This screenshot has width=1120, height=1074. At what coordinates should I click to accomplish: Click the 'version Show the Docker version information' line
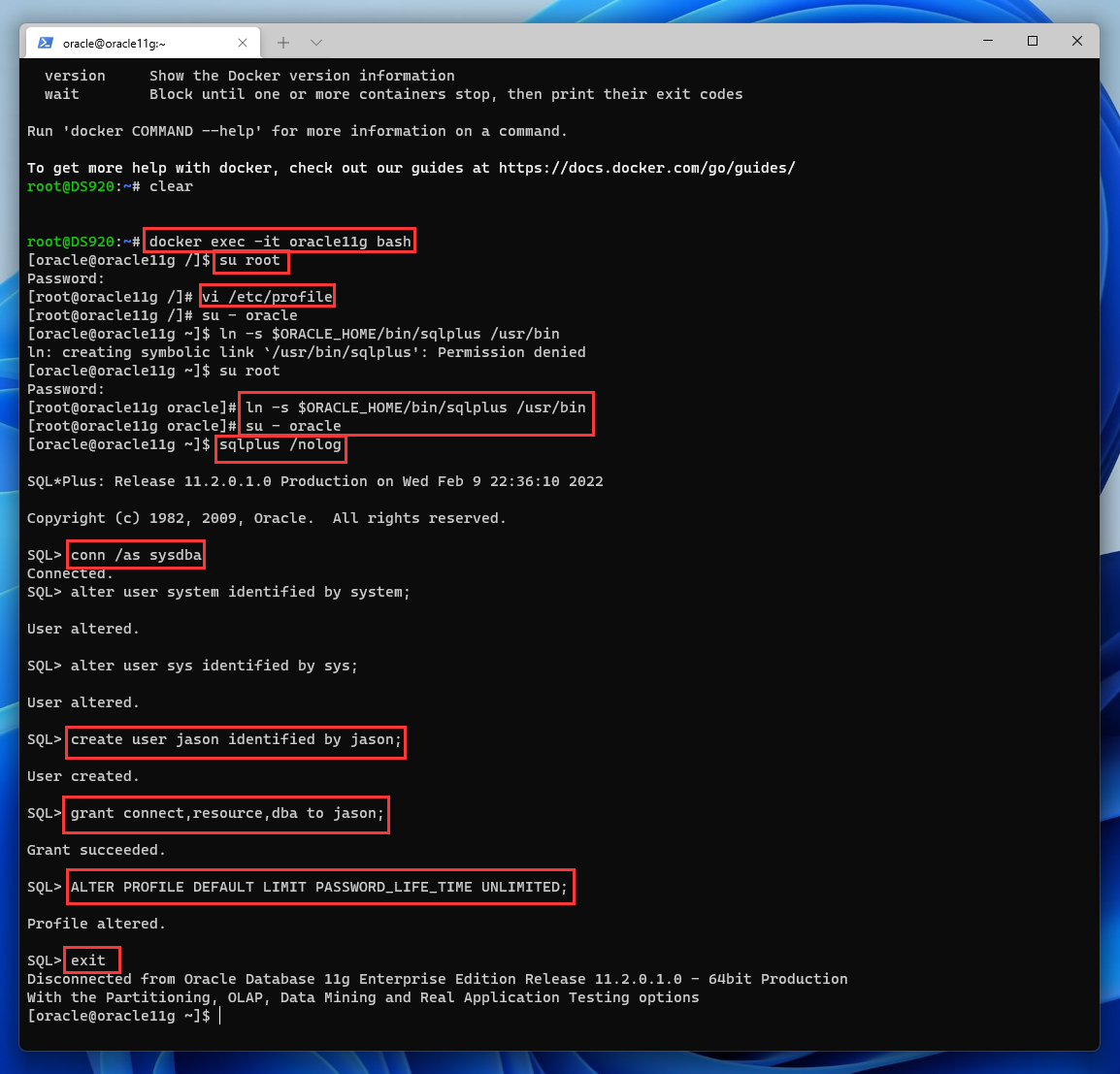tap(249, 76)
